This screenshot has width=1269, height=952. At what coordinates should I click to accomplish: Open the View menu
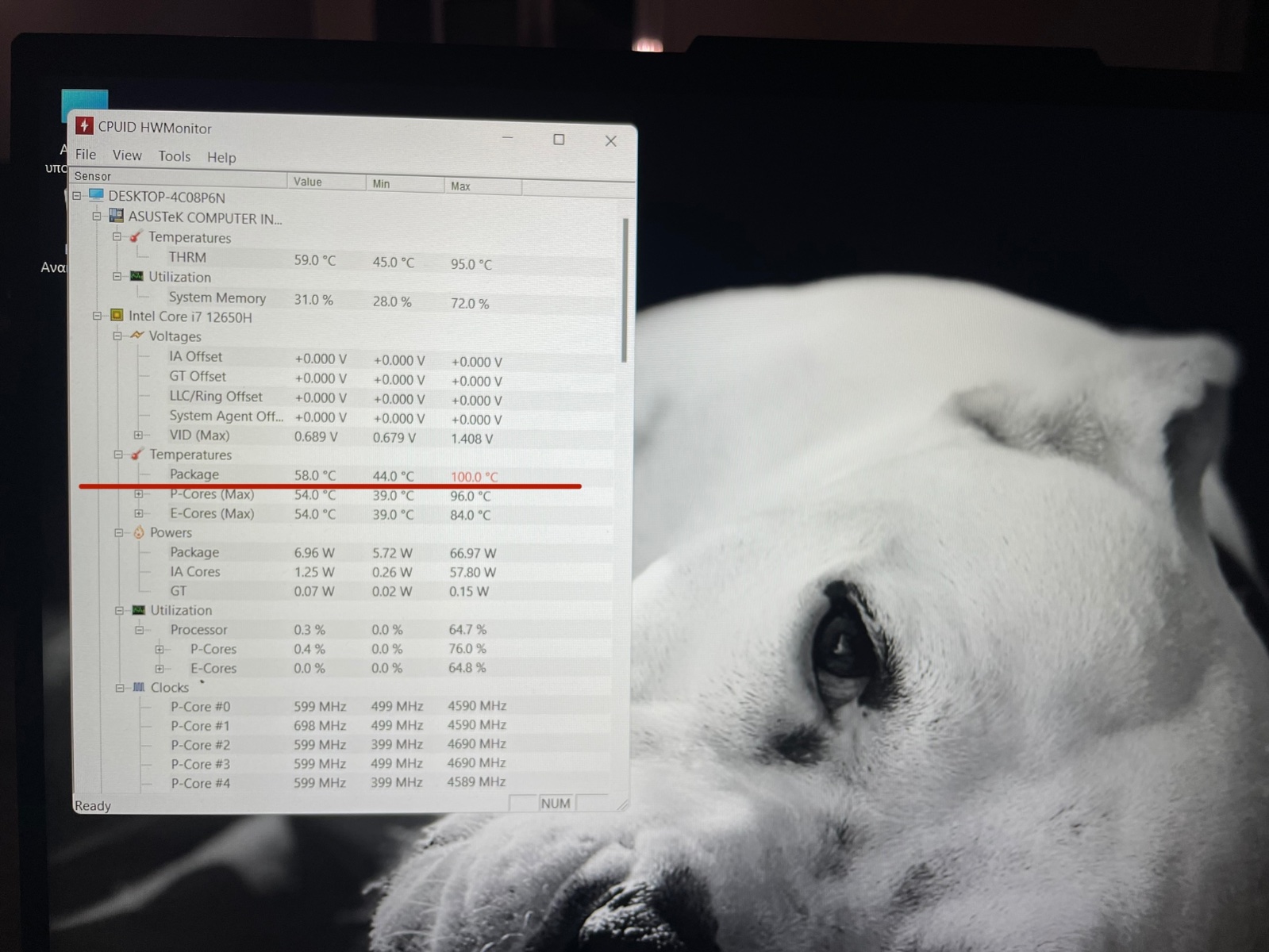tap(127, 155)
